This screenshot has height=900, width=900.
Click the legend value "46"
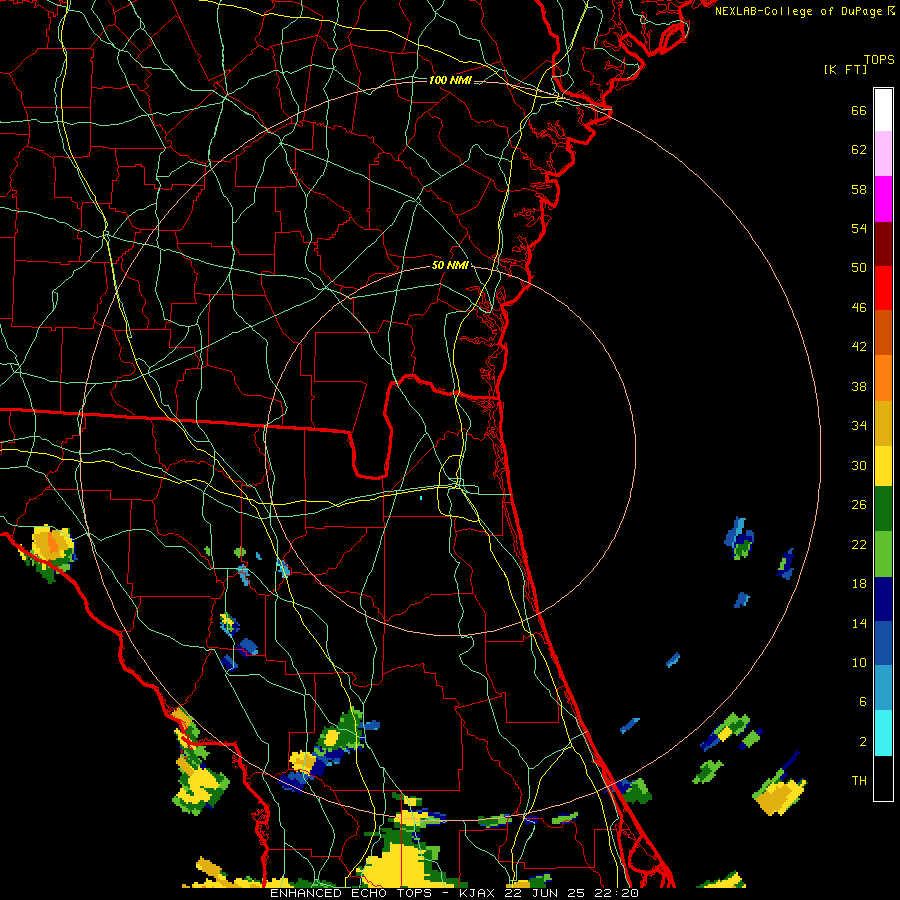859,308
